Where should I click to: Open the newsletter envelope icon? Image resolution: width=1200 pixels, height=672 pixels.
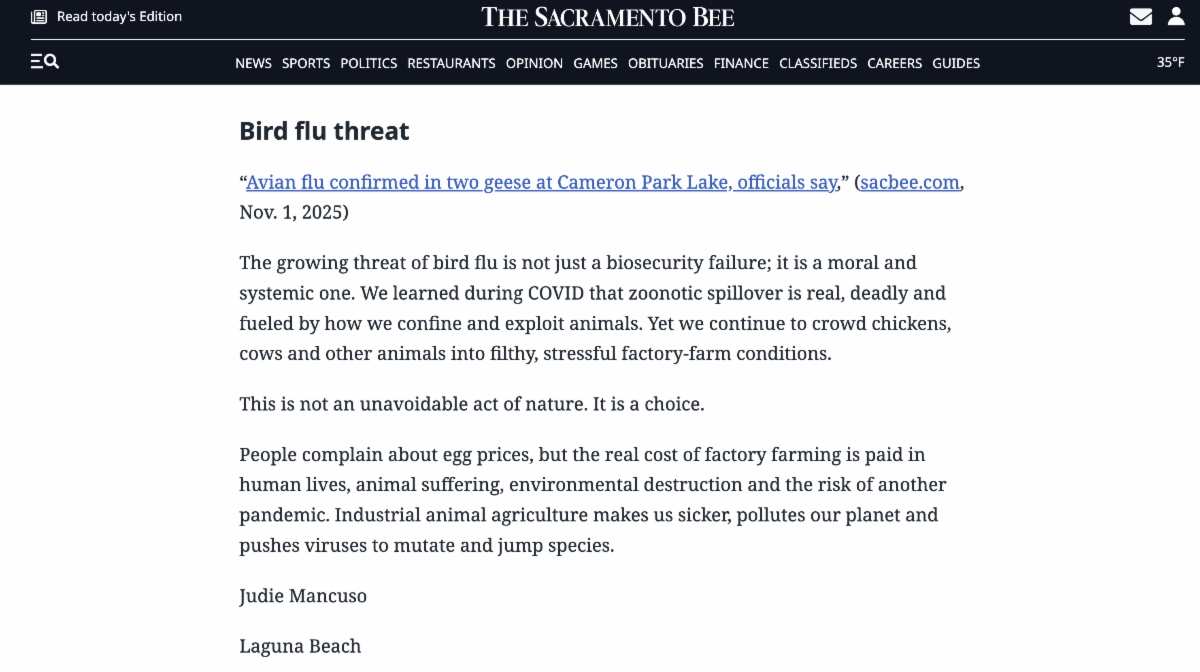point(1140,17)
